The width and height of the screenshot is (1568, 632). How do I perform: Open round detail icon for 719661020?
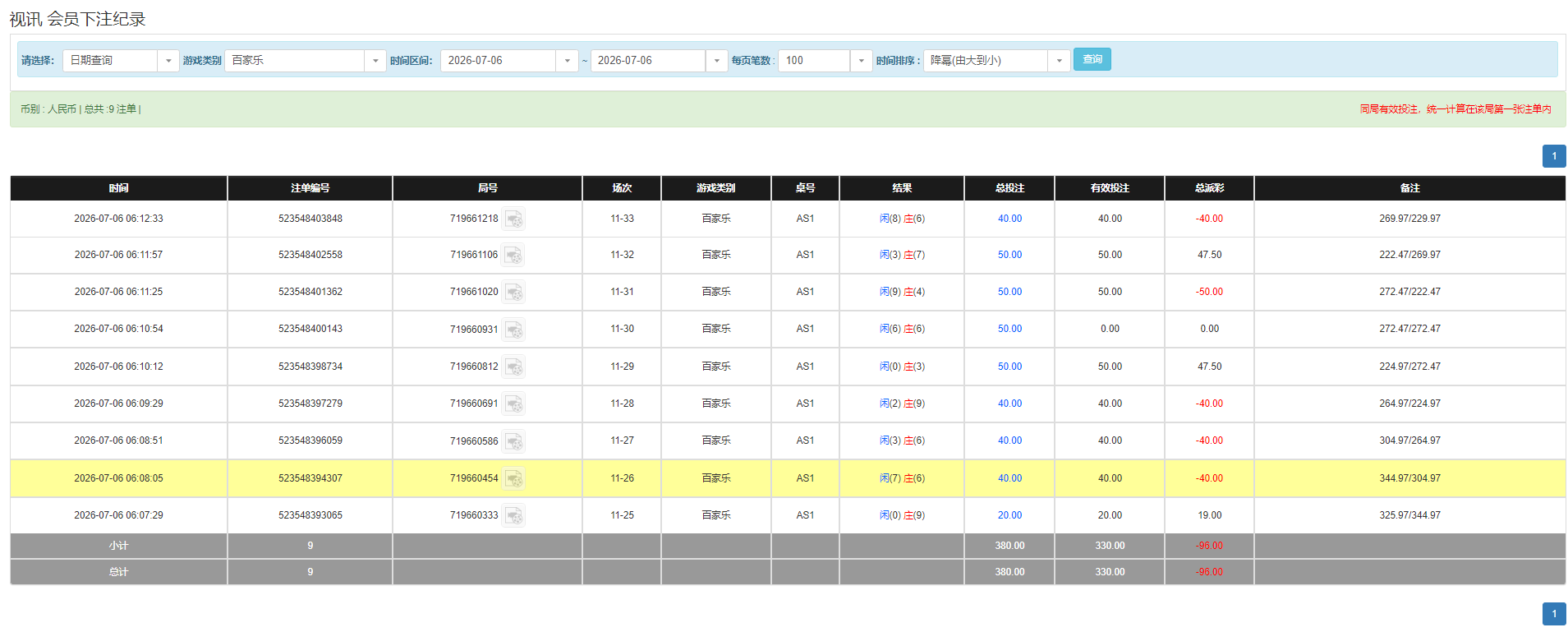coord(514,292)
